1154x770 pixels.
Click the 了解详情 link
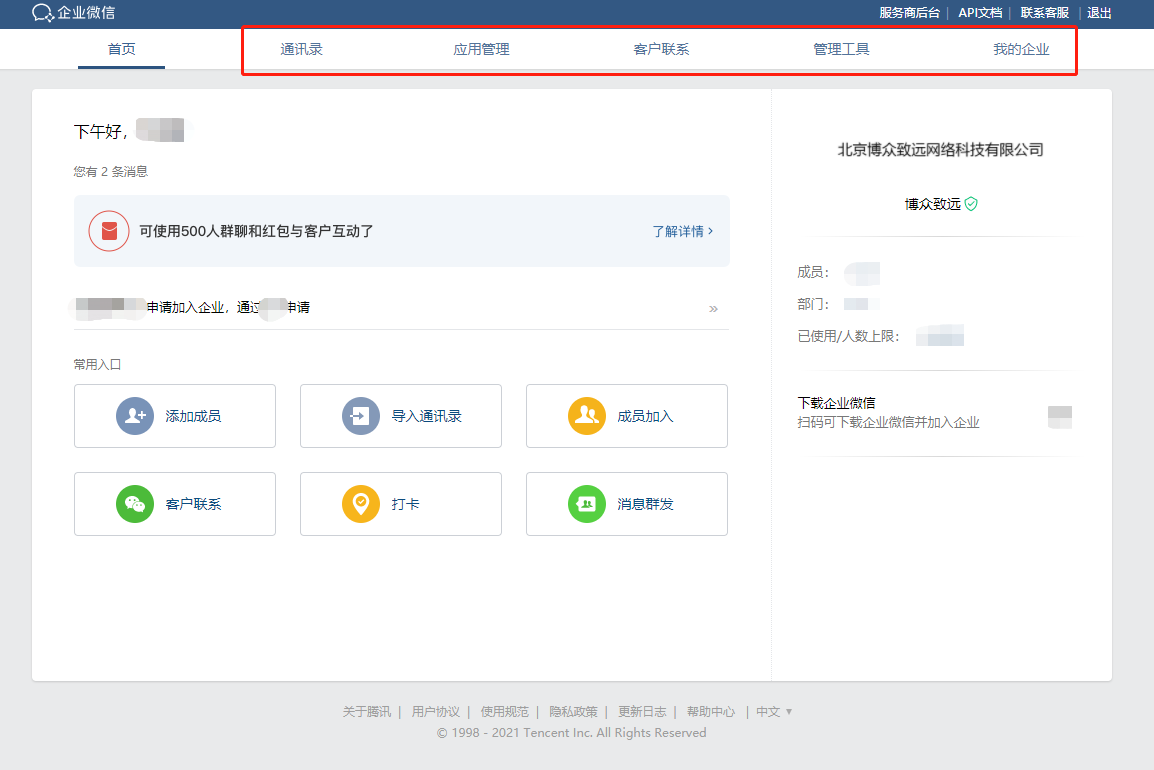(682, 231)
